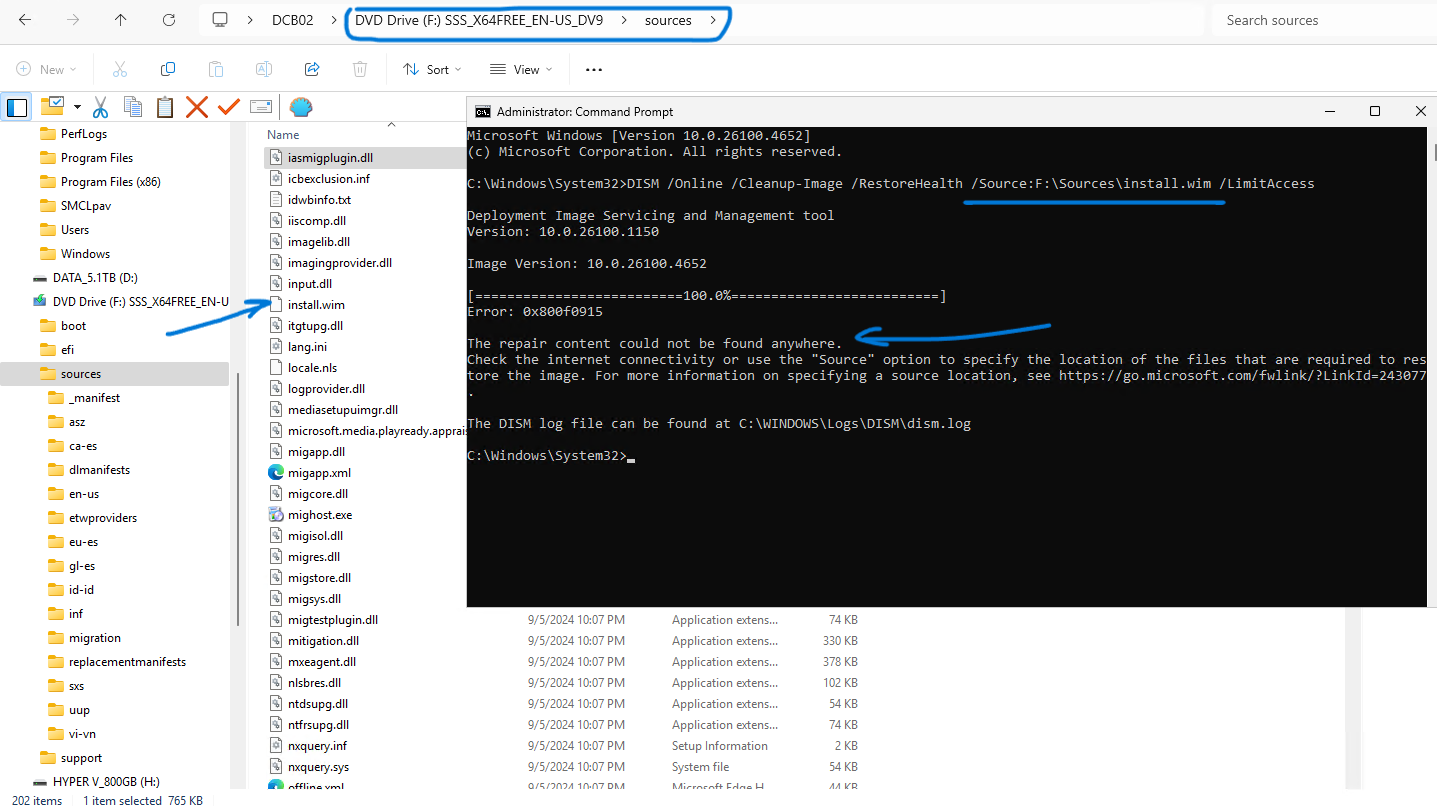Click the navigation pane vertical scrollbar

237,500
